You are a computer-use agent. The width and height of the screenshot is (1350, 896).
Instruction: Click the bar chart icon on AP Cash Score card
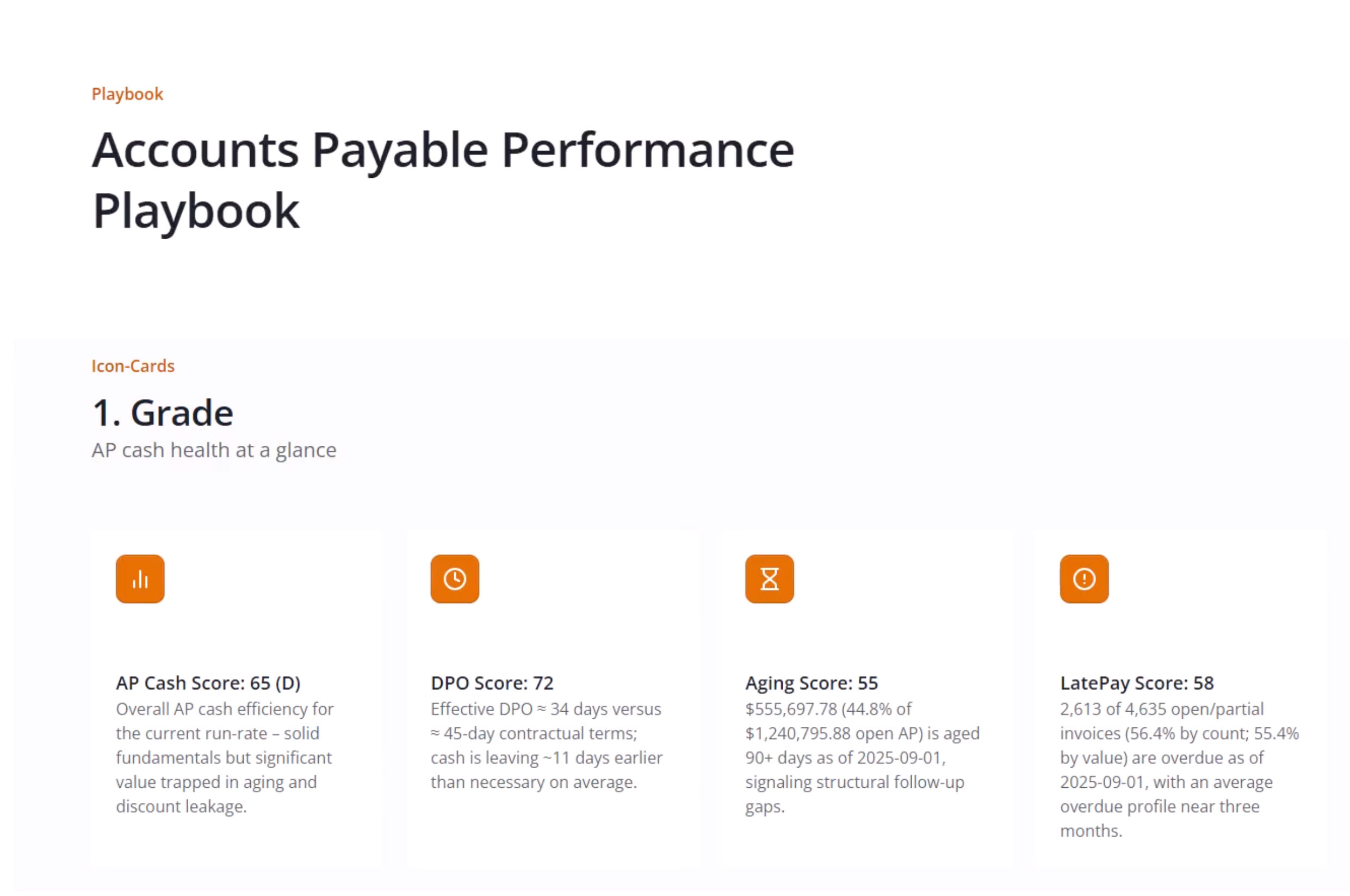(140, 579)
